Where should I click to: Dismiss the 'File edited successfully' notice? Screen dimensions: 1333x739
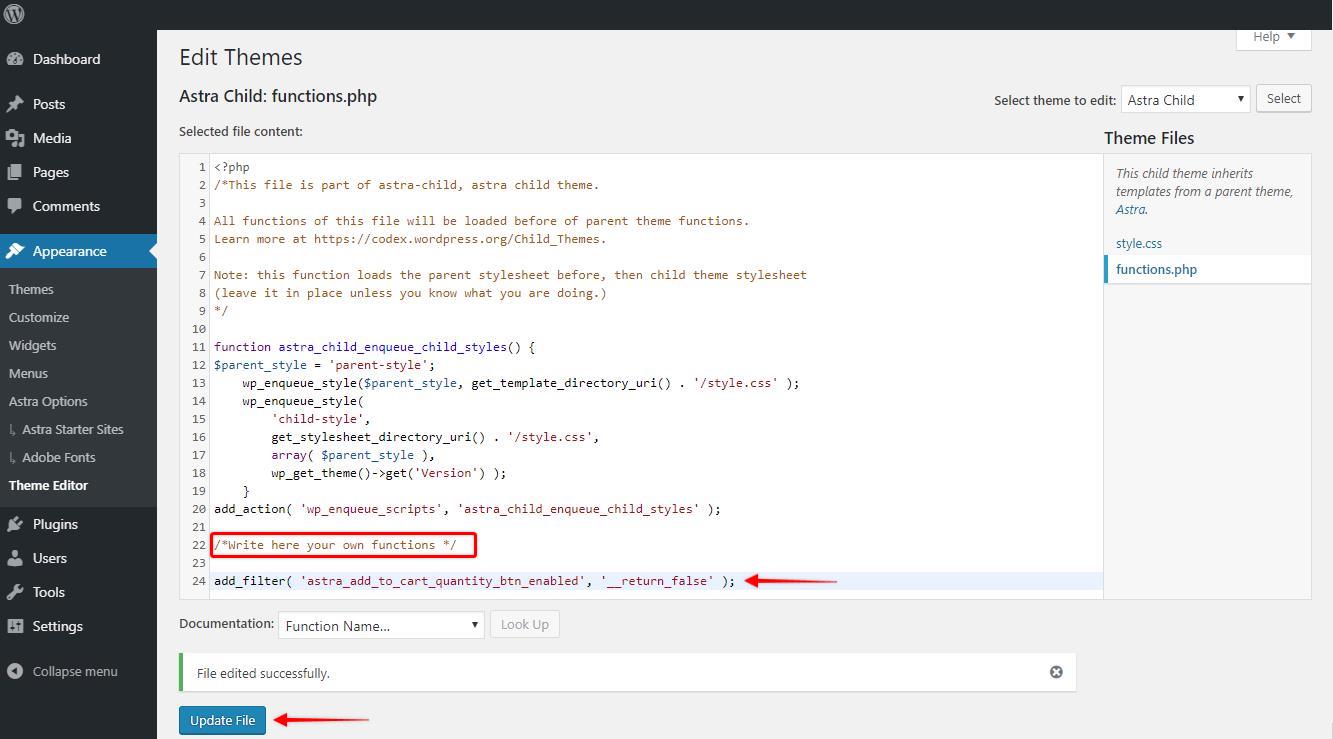click(x=1056, y=672)
